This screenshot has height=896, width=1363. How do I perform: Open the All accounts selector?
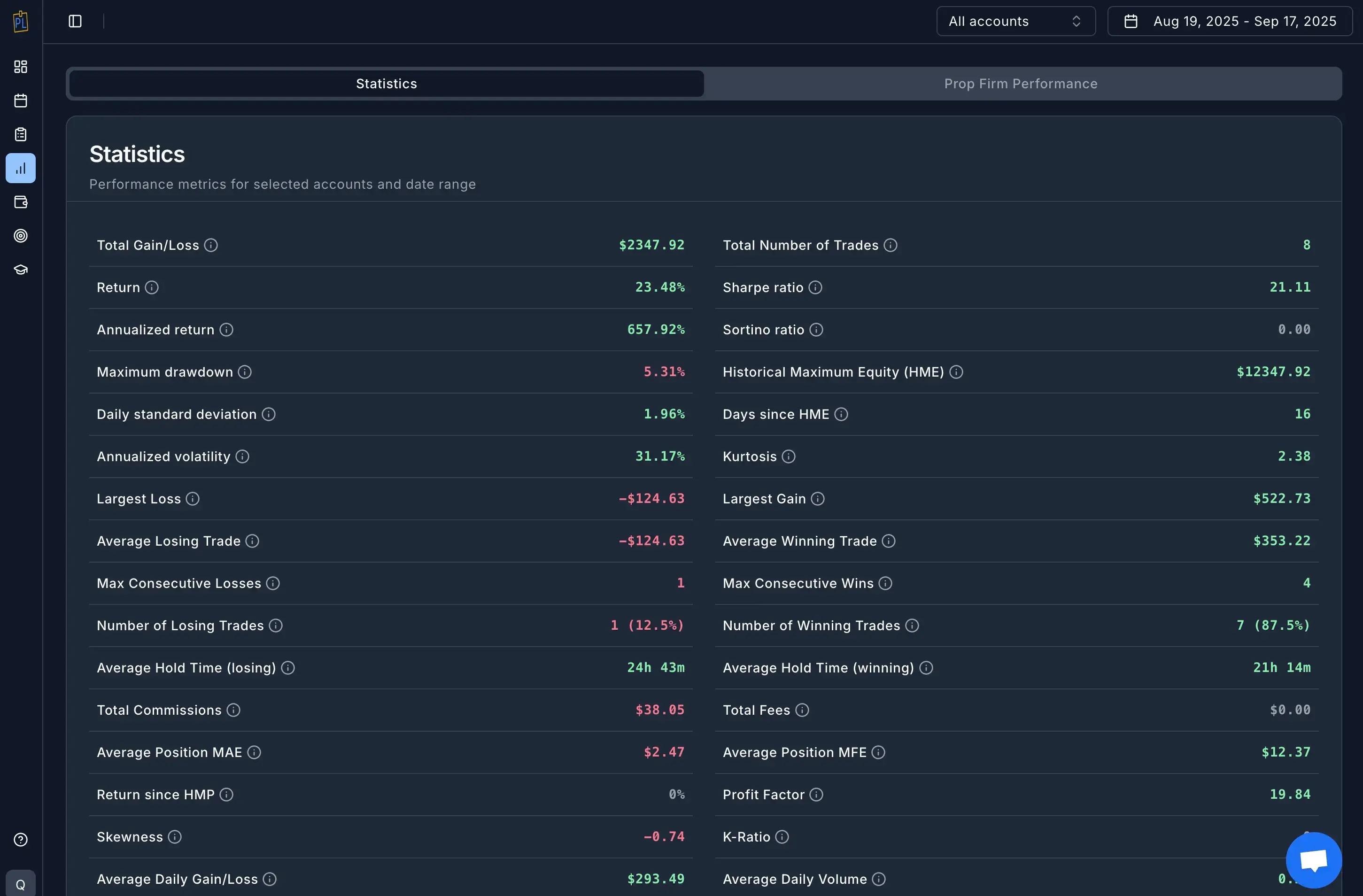point(1015,21)
